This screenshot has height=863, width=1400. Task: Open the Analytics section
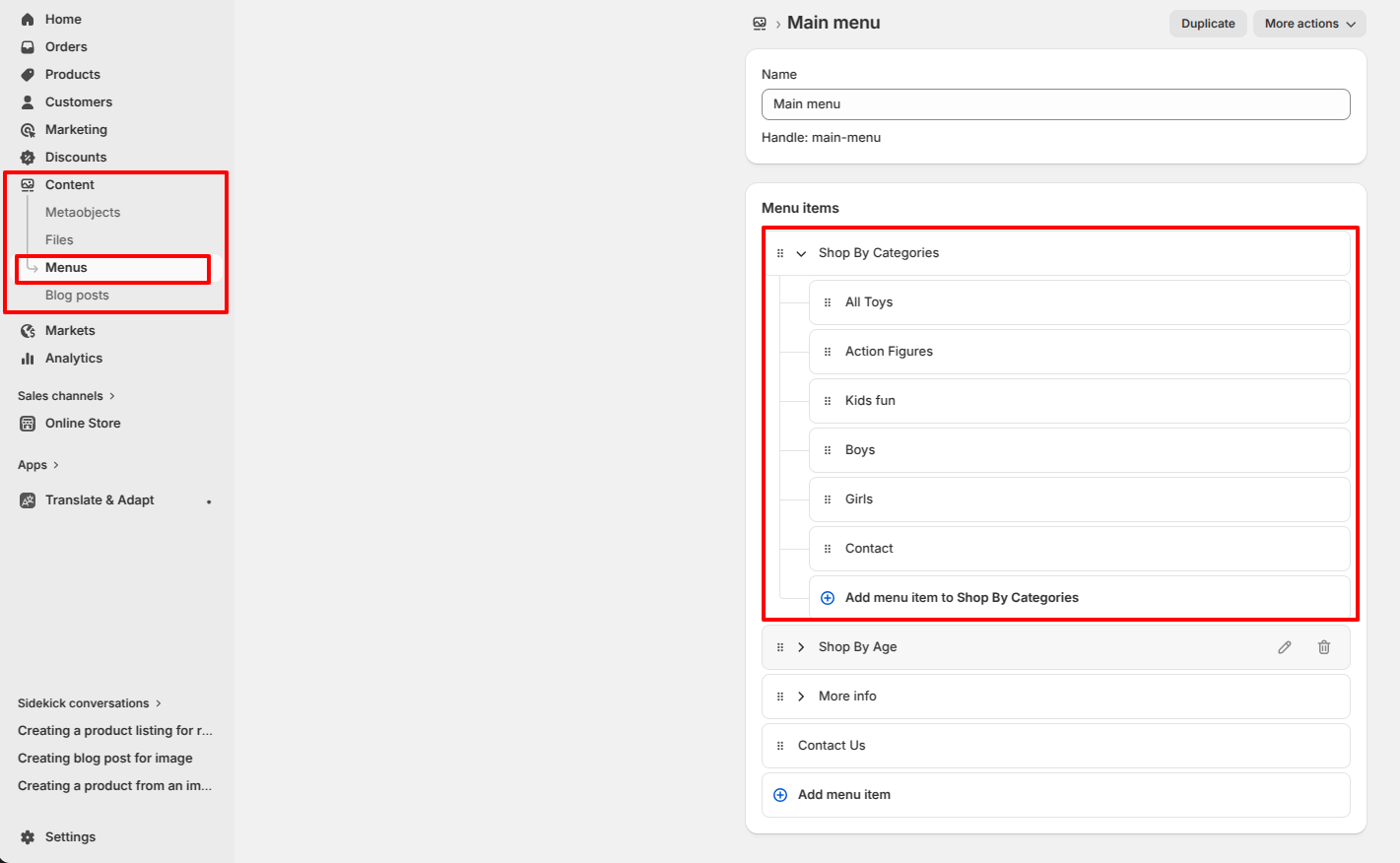click(74, 359)
